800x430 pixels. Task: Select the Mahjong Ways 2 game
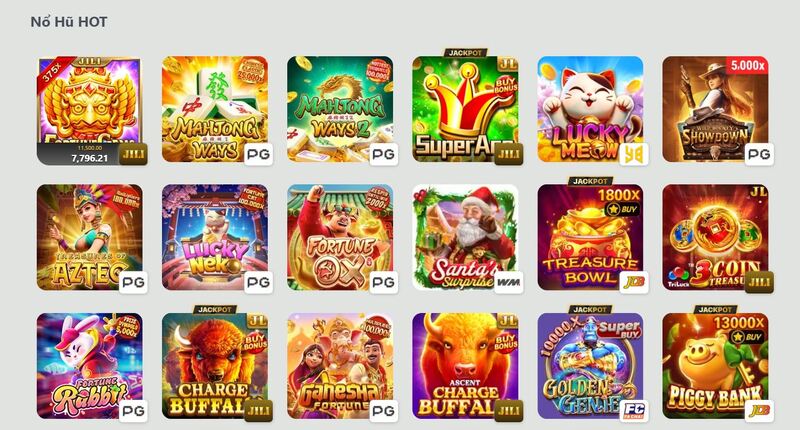(x=340, y=109)
